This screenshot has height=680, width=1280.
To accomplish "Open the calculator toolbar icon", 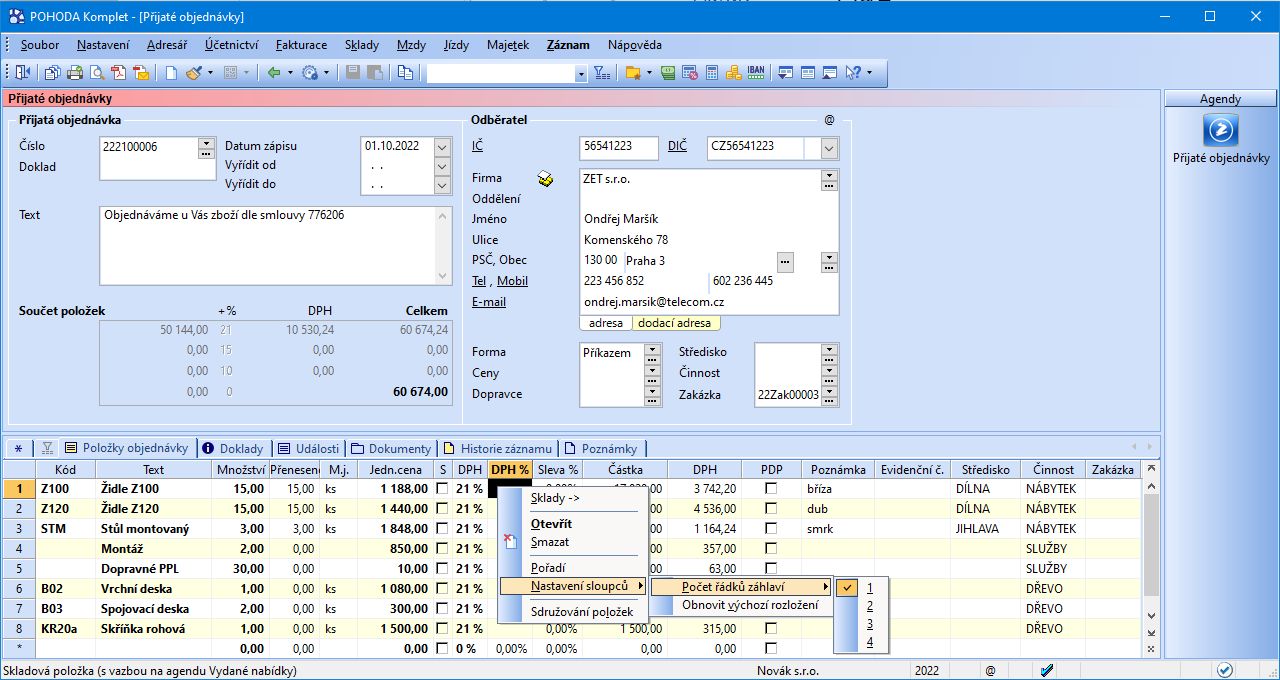I will point(712,72).
